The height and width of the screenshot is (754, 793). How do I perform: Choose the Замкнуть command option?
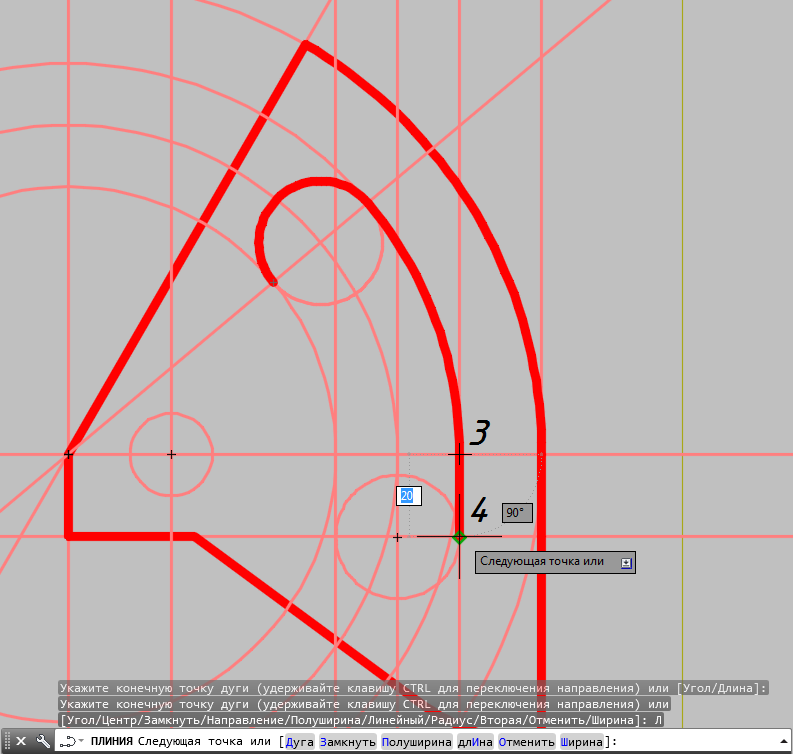click(347, 742)
